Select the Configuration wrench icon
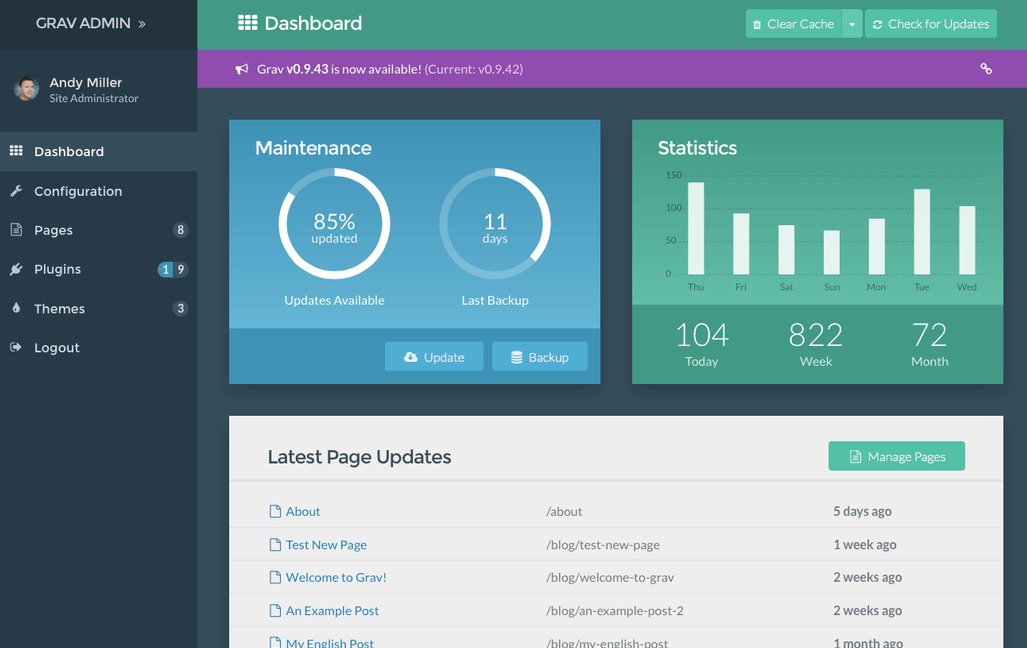The image size is (1027, 648). (14, 190)
